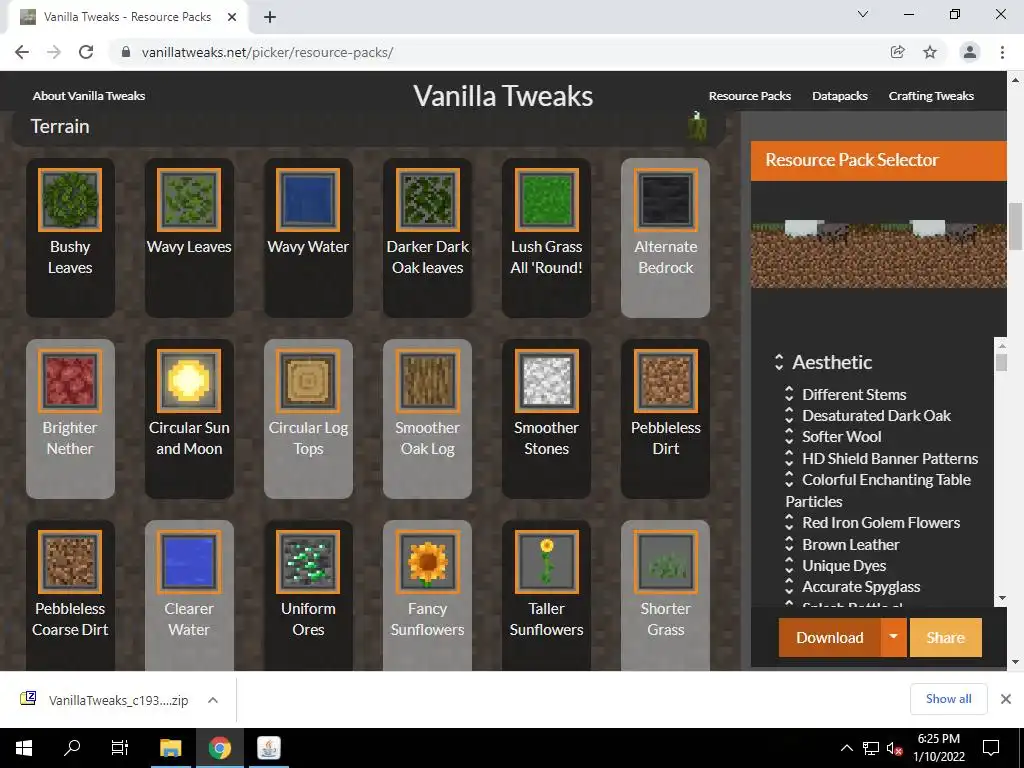Click reorder arrows beside Desaturated Dark Oak
The width and height of the screenshot is (1024, 768).
tap(789, 415)
